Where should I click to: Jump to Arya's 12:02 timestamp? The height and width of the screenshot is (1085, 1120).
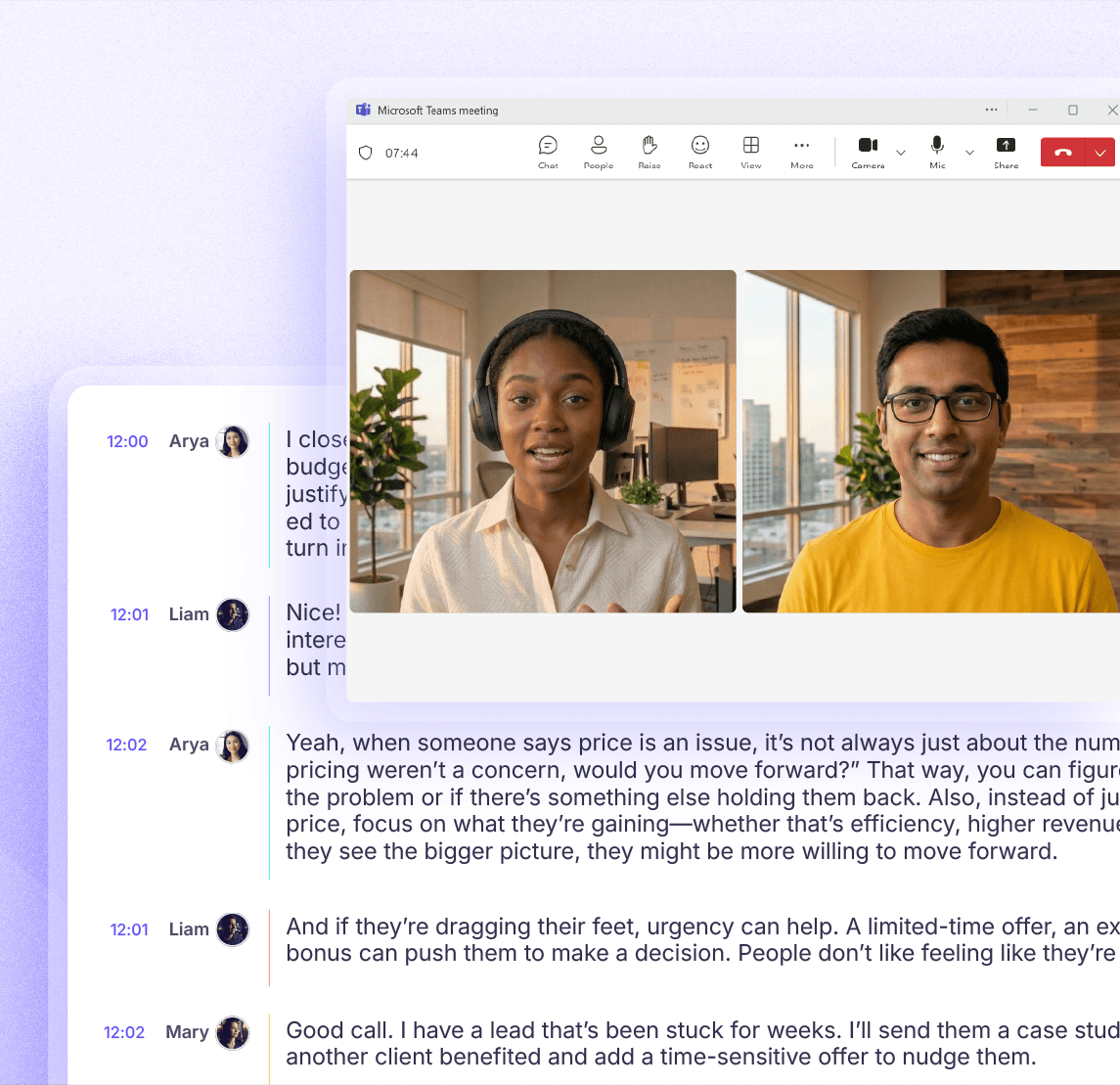tap(126, 745)
